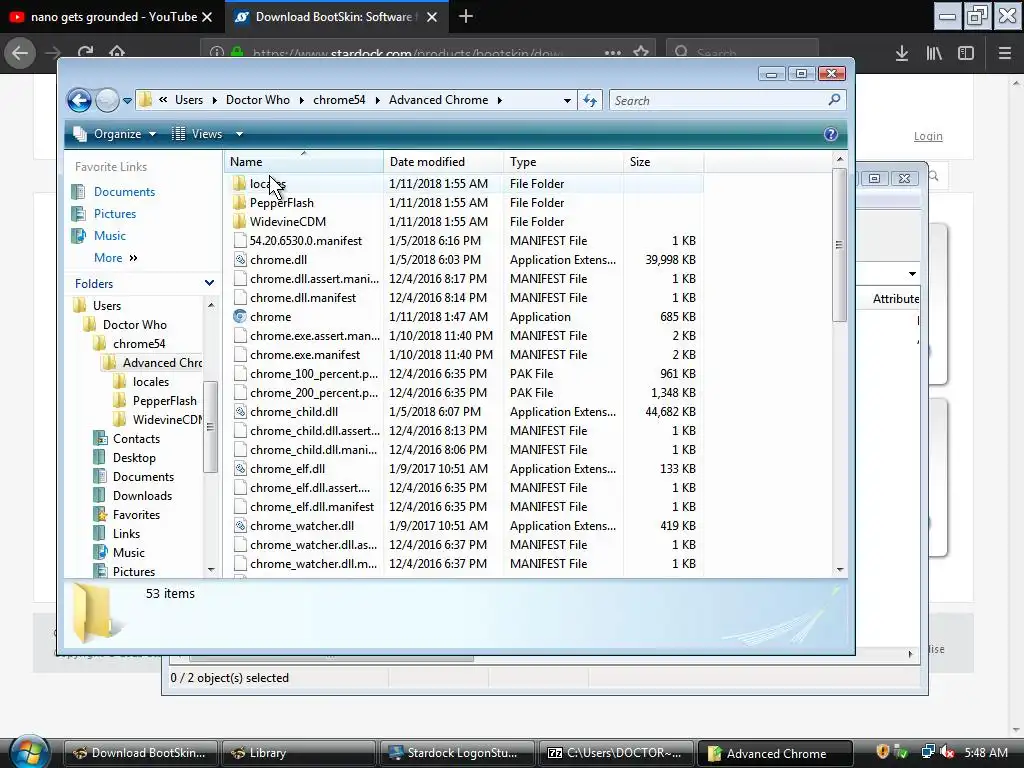Open browser Library icon
The height and width of the screenshot is (768, 1024).
(934, 53)
